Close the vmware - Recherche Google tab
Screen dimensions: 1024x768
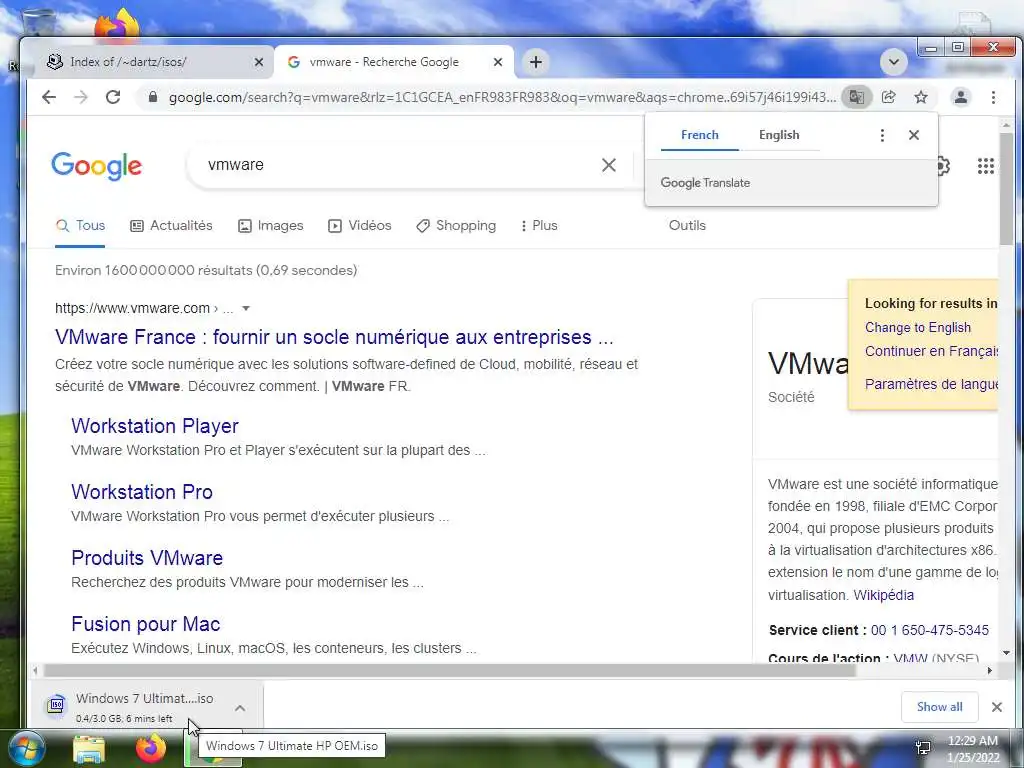click(498, 62)
